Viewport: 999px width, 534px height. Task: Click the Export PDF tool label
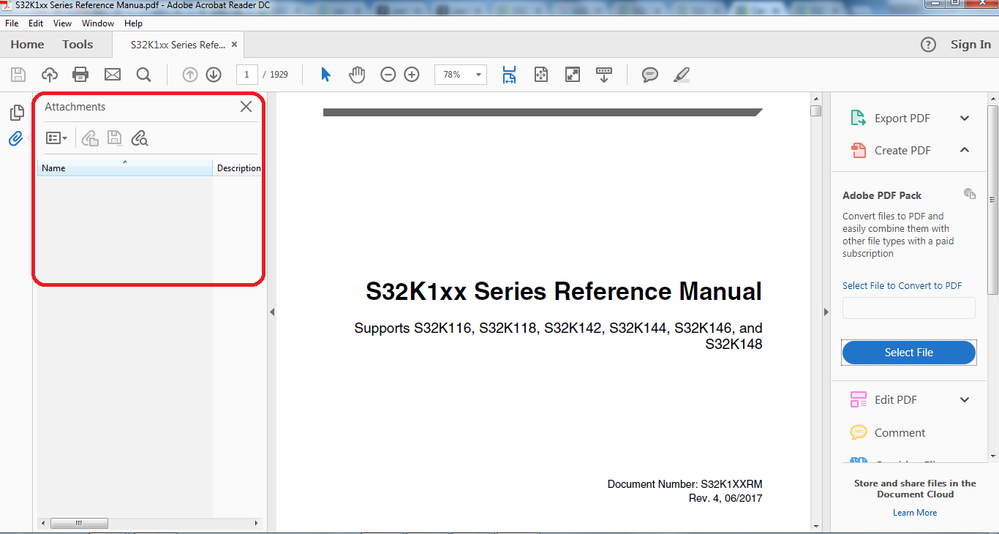pos(902,118)
